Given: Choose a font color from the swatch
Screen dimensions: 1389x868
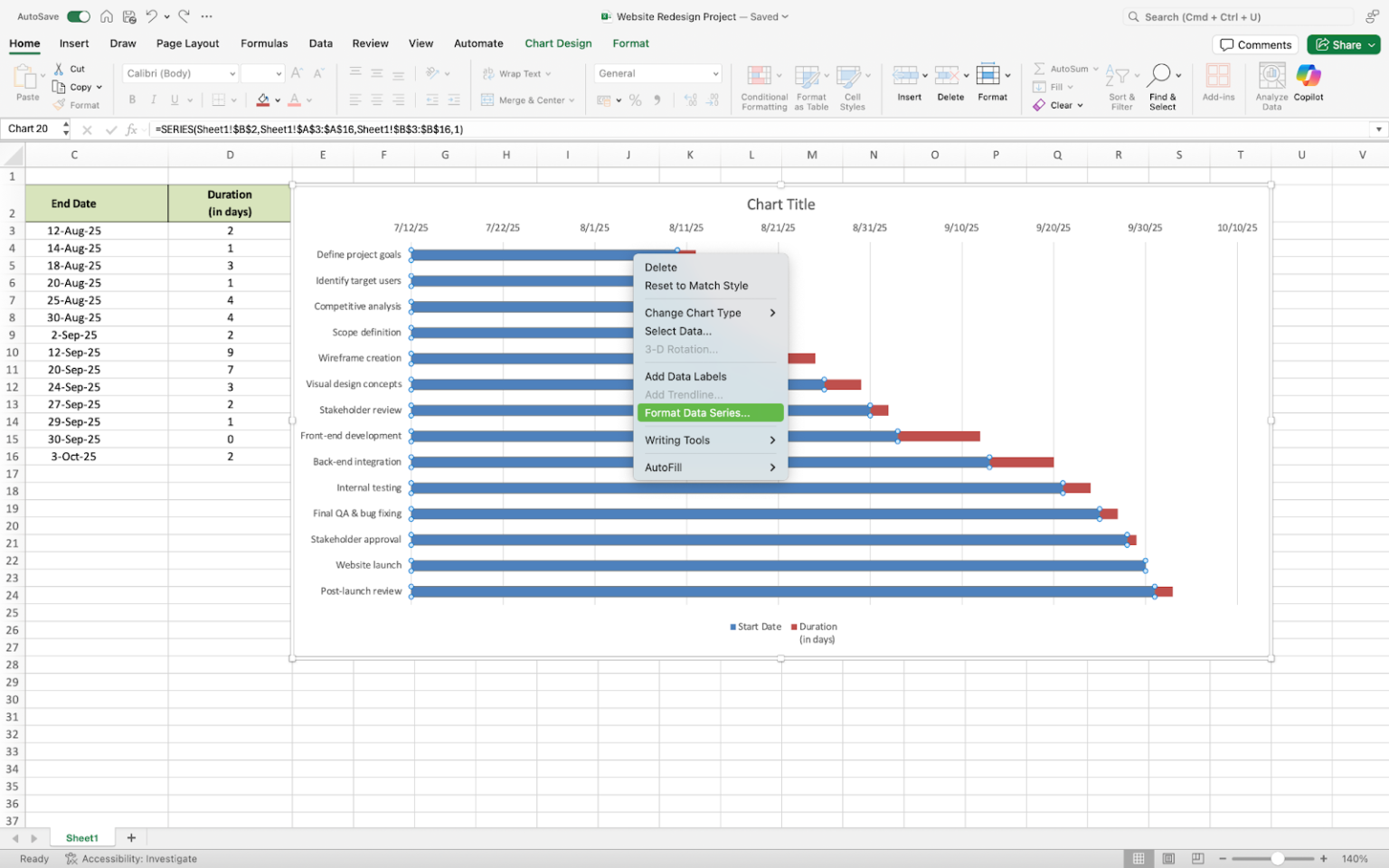Looking at the screenshot, I should [295, 99].
